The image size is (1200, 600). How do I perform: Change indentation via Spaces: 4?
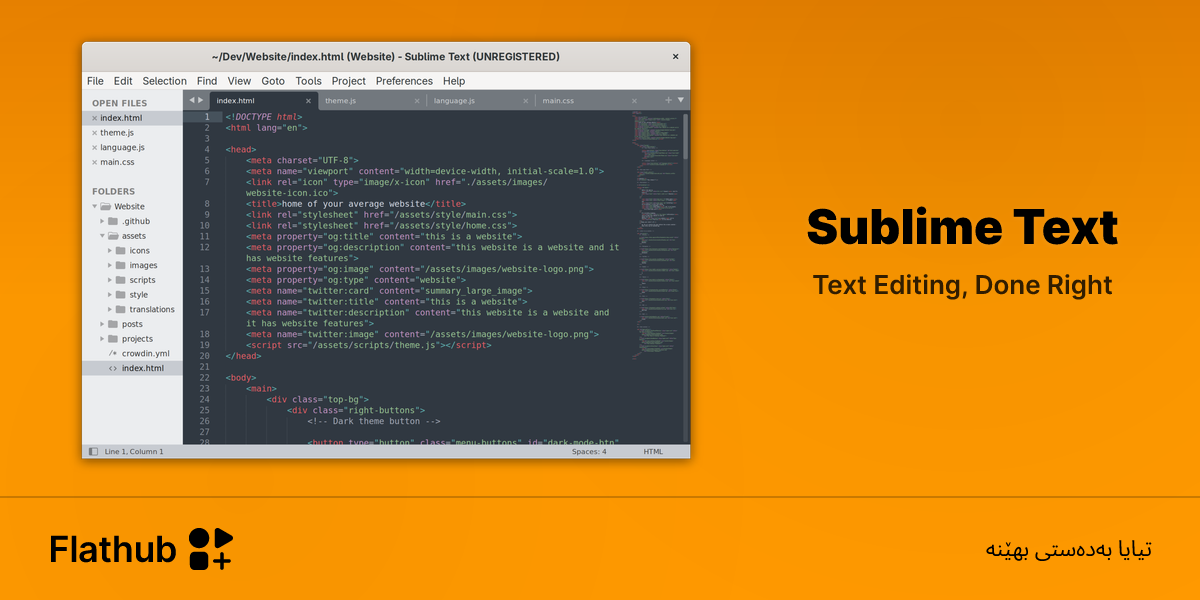point(589,452)
